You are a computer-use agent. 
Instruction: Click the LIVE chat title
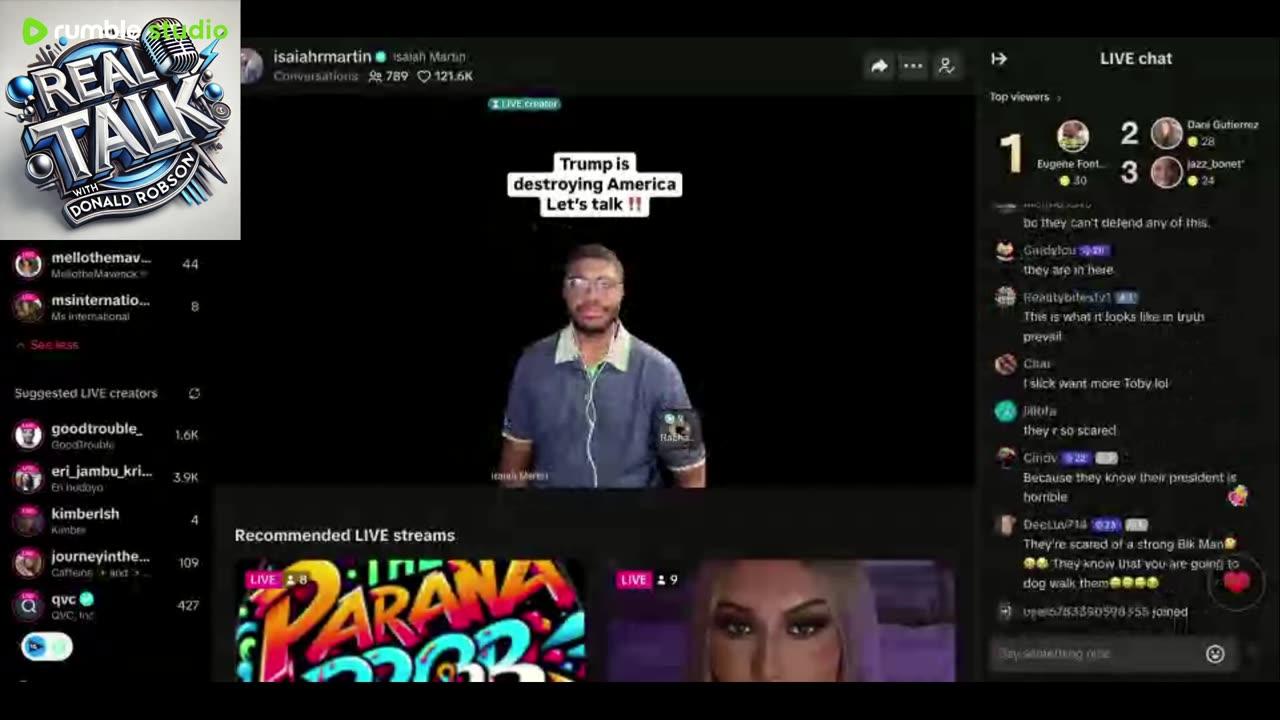point(1136,58)
